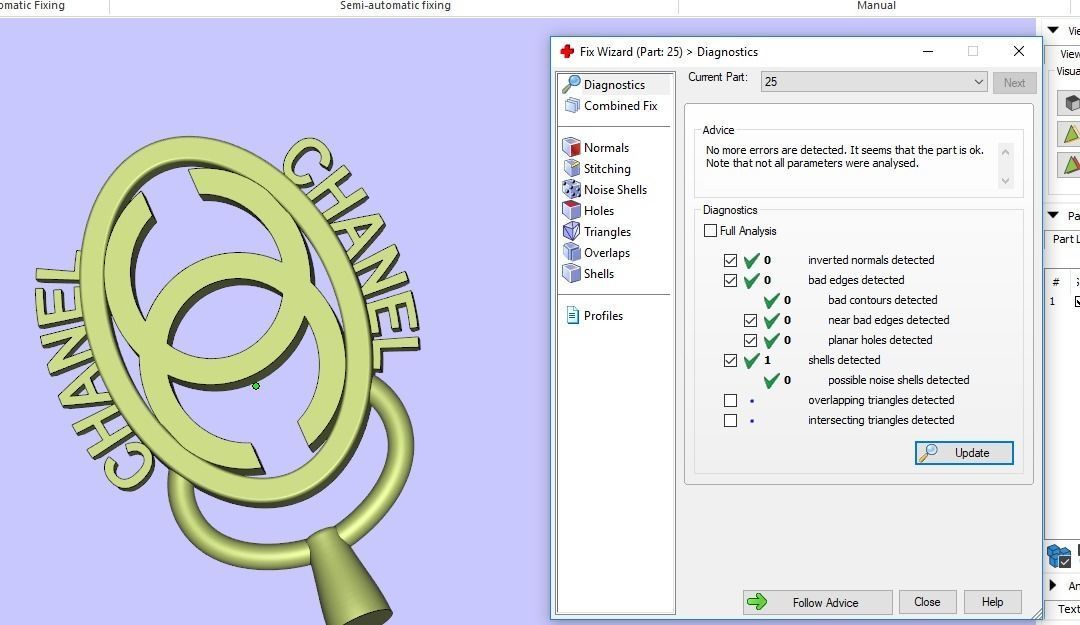
Task: Open the Combined Fix page
Action: (x=612, y=105)
